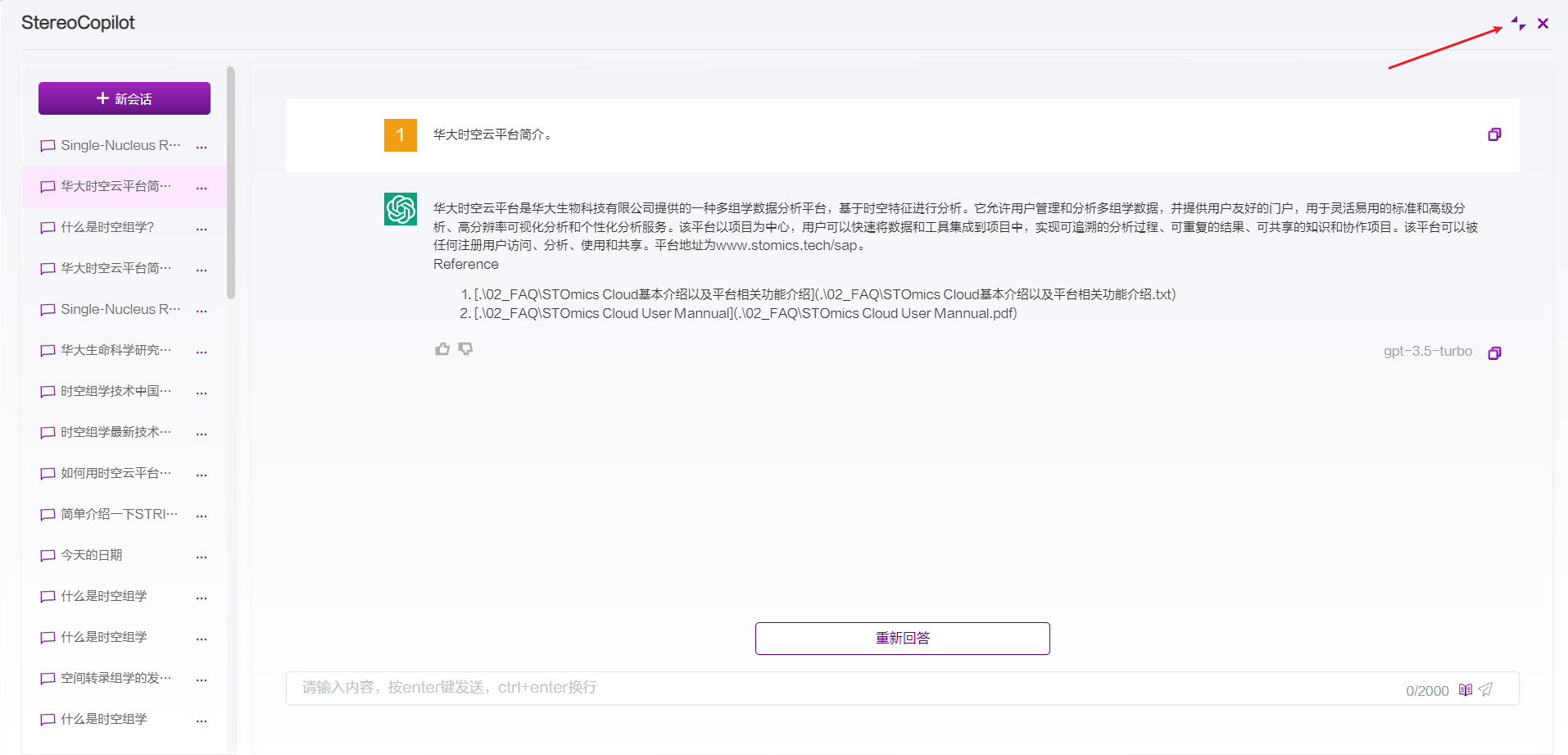Open more options for 什么是时空组学? conversation
Viewport: 1568px width, 755px height.
(x=202, y=229)
